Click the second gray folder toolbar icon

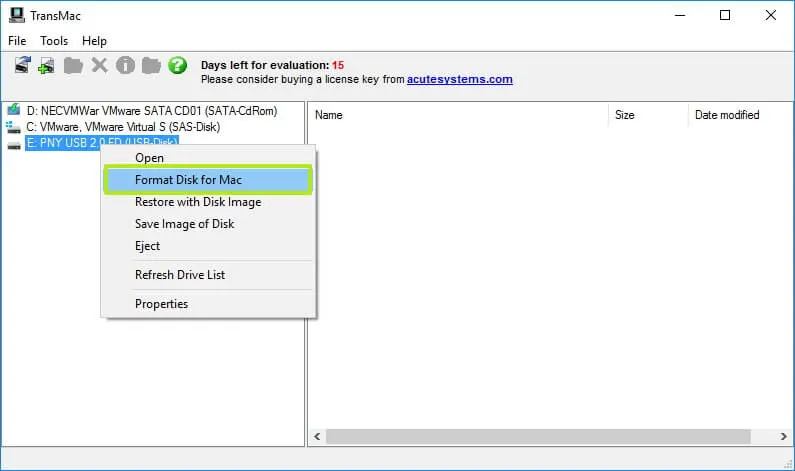(x=151, y=65)
